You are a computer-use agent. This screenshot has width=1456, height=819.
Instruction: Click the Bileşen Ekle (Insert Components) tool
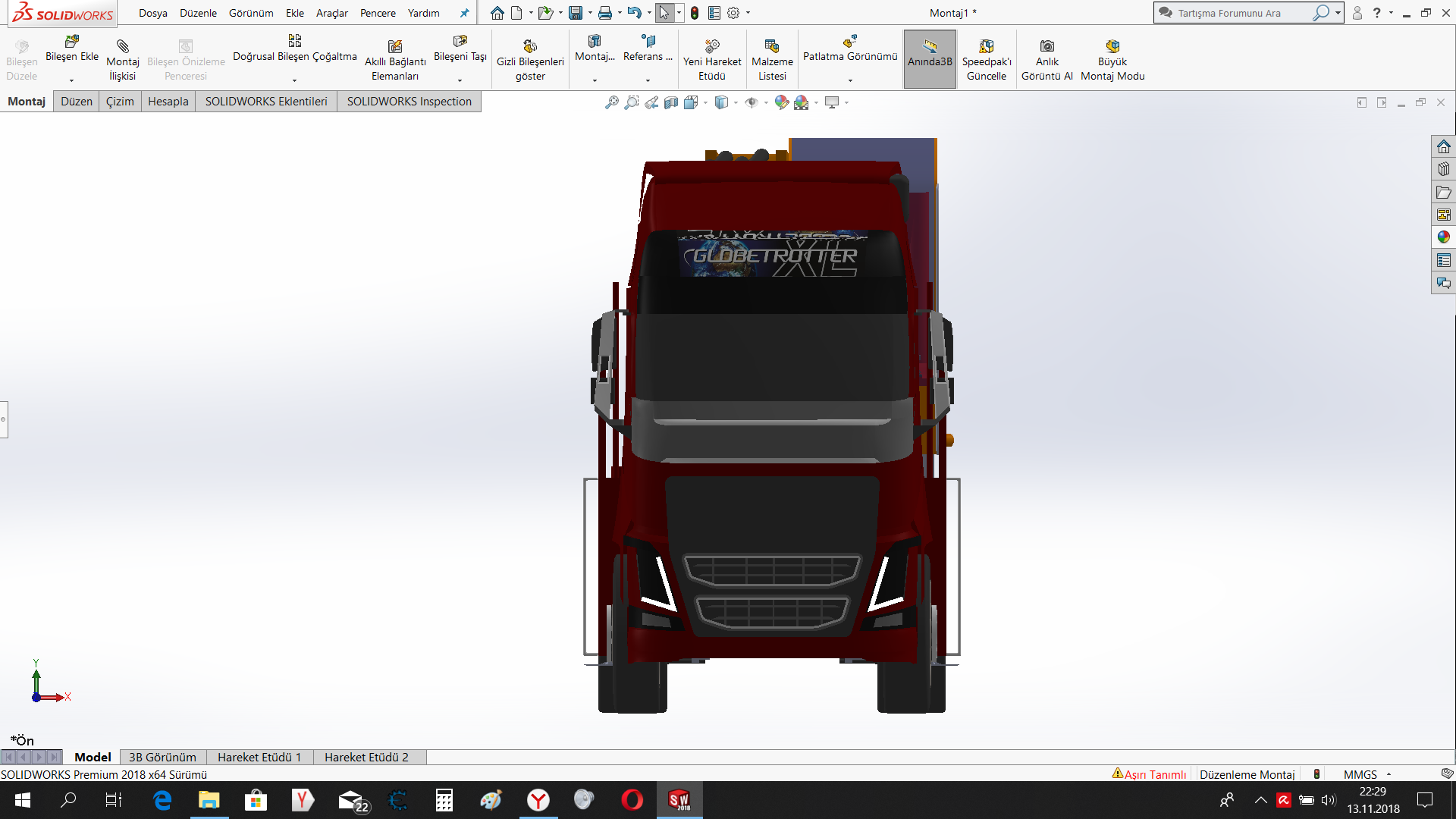point(72,49)
